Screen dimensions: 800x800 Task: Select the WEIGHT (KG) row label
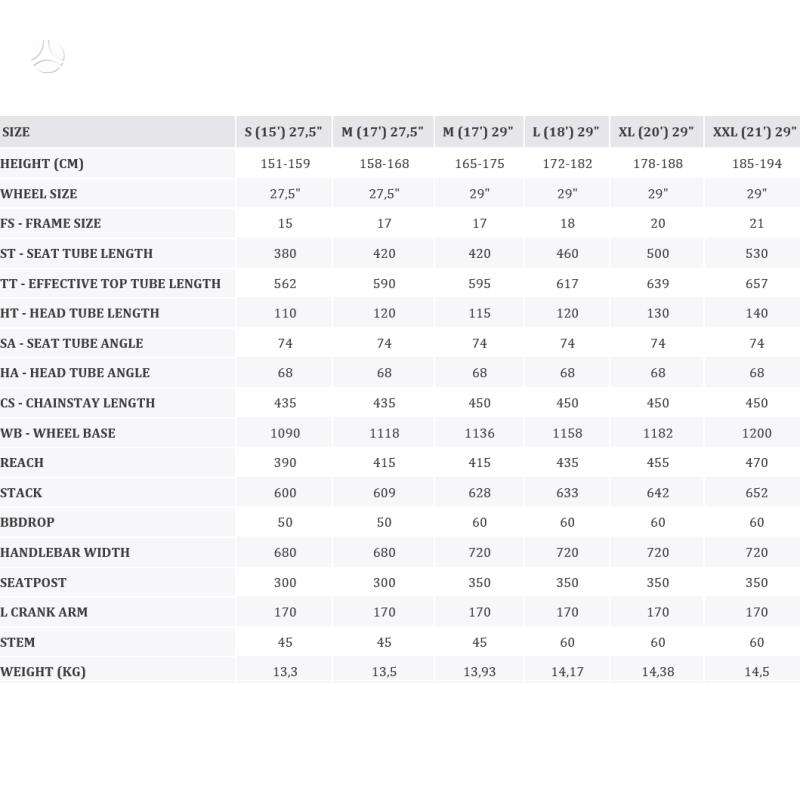[43, 672]
